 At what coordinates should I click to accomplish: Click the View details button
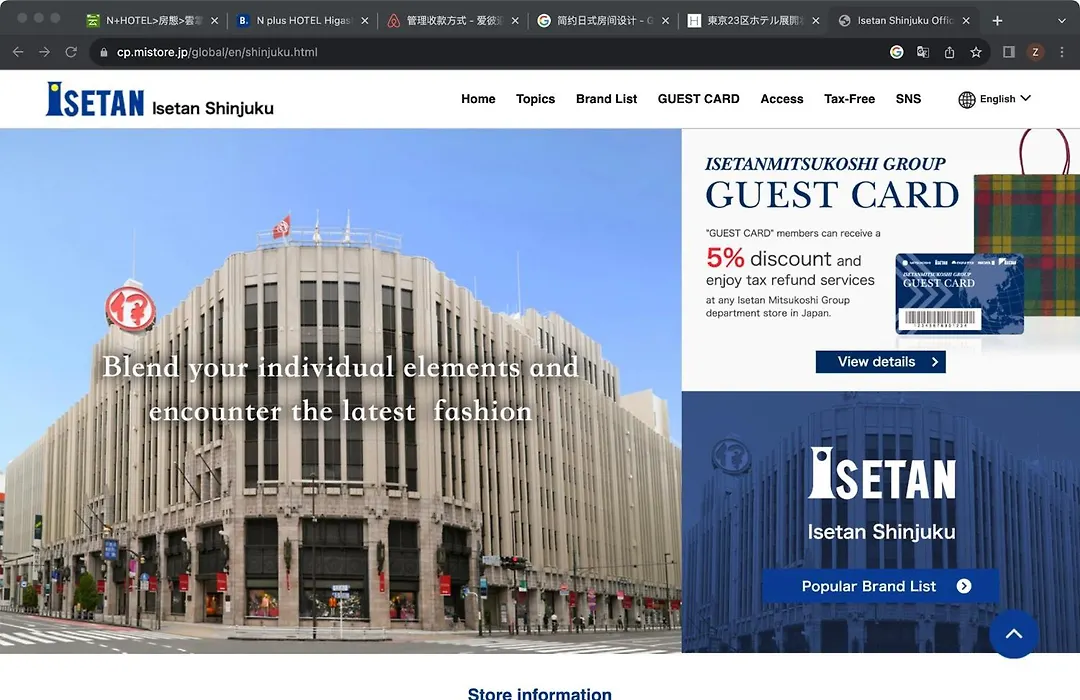(x=880, y=362)
